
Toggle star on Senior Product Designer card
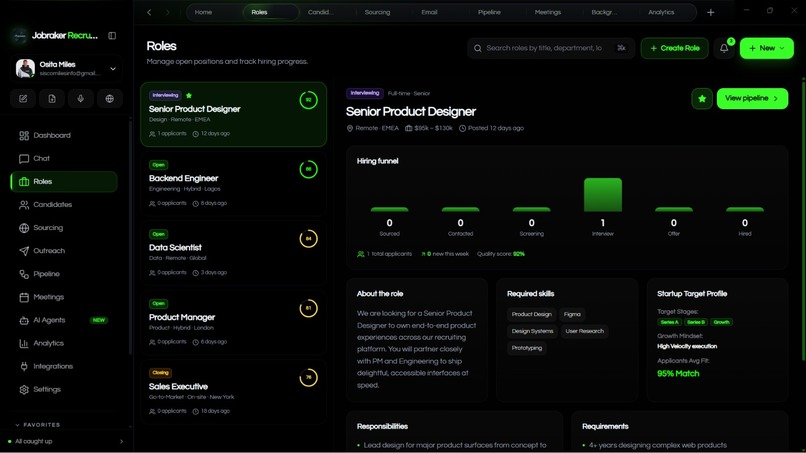pyautogui.click(x=189, y=95)
